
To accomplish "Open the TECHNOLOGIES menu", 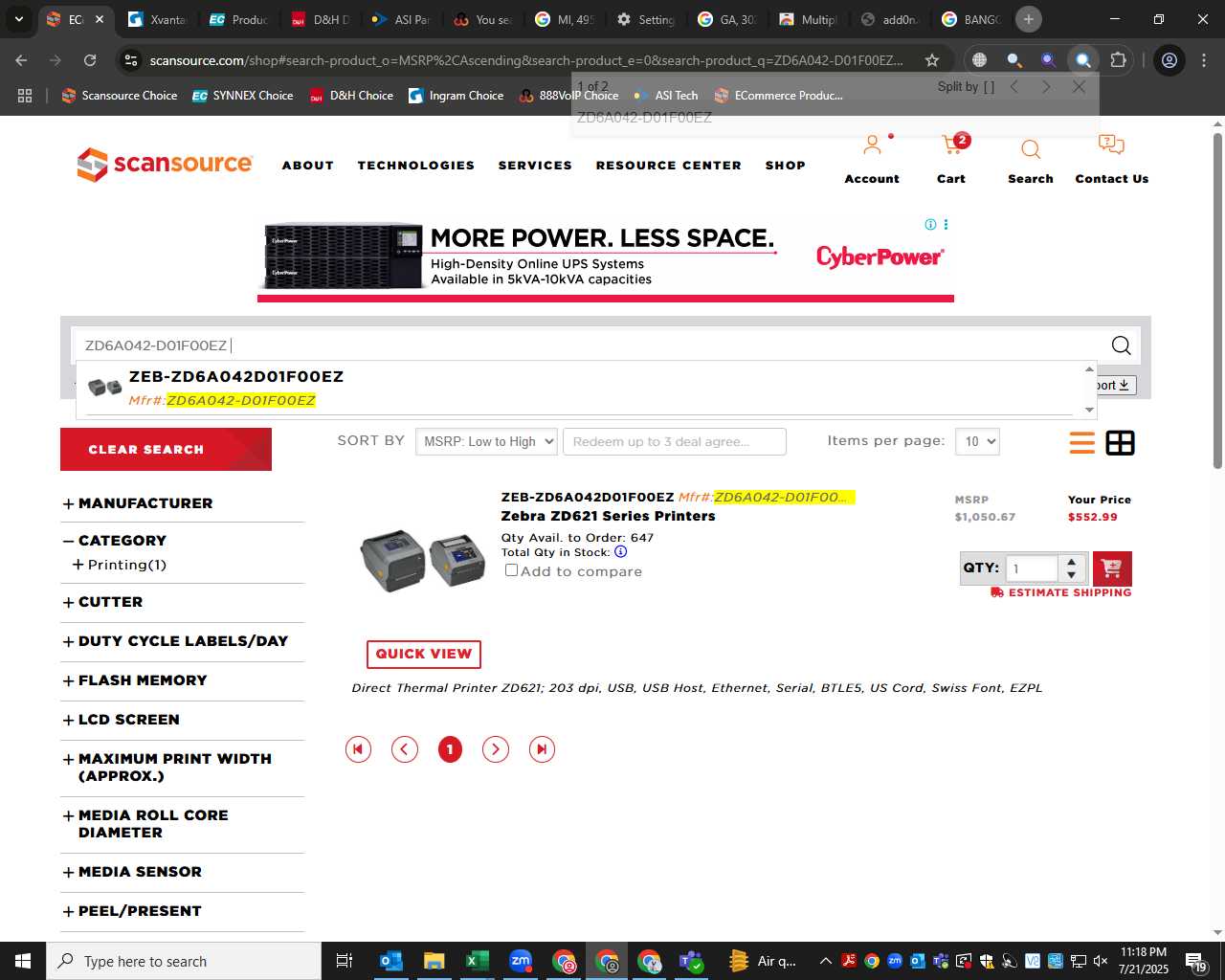I will point(416,166).
